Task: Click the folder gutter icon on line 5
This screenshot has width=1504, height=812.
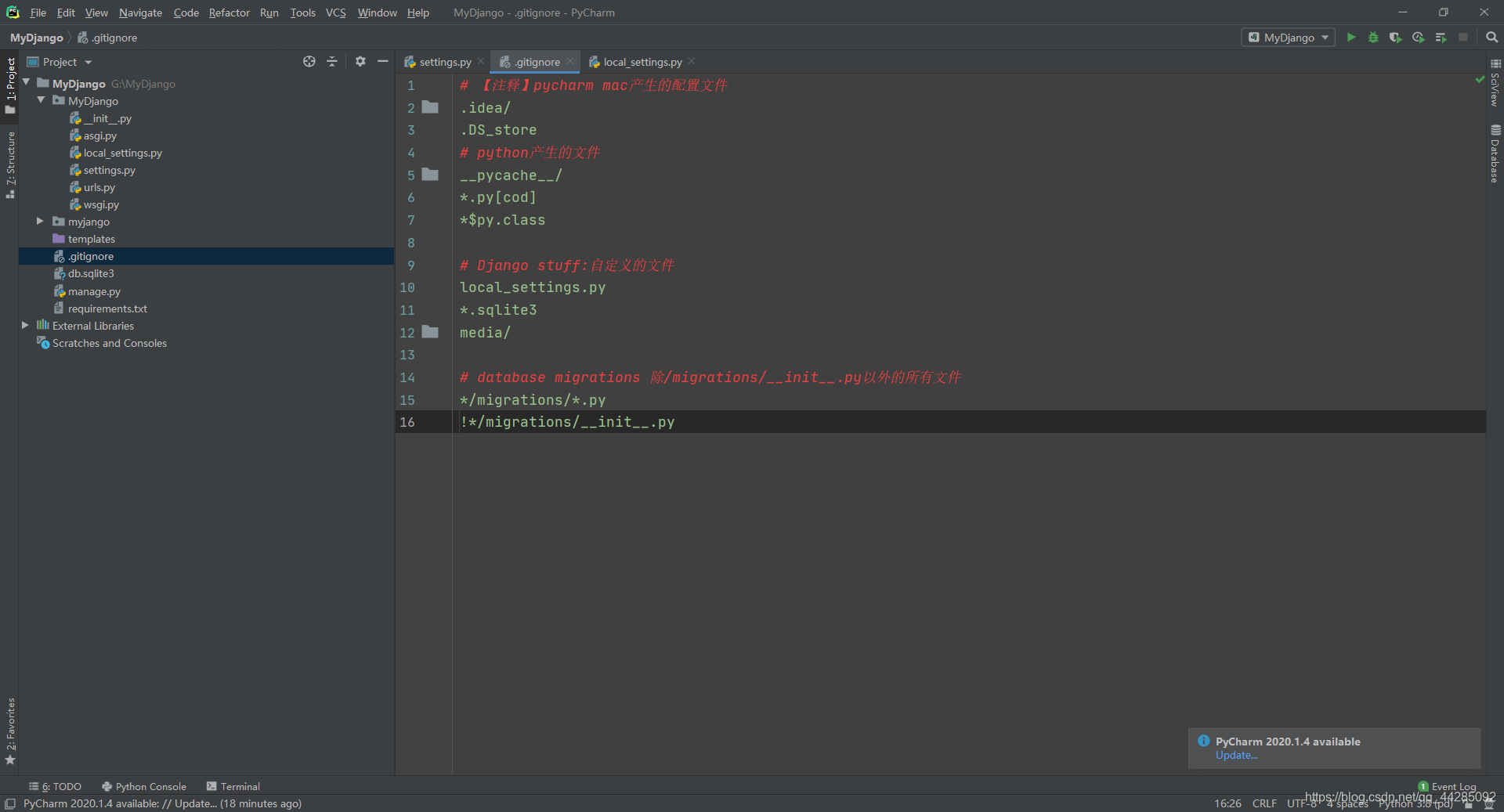Action: (x=430, y=175)
